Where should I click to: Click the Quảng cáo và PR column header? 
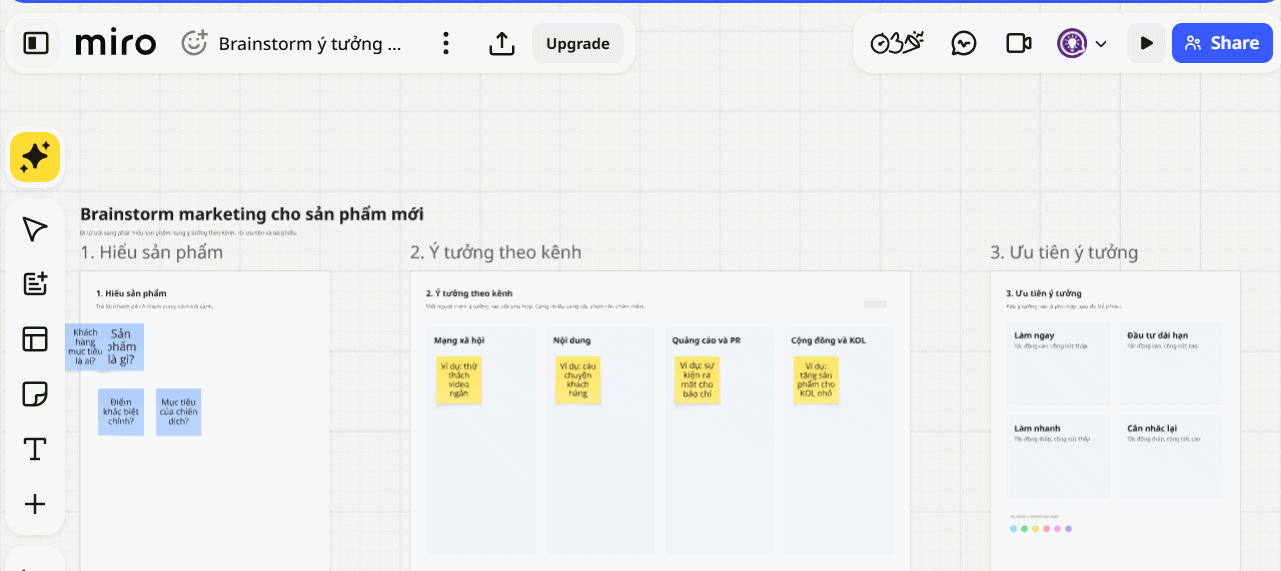coord(706,341)
